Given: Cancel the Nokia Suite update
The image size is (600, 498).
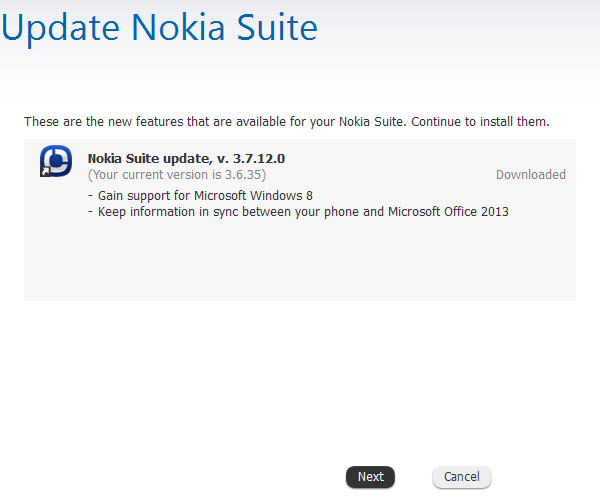Looking at the screenshot, I should 461,477.
